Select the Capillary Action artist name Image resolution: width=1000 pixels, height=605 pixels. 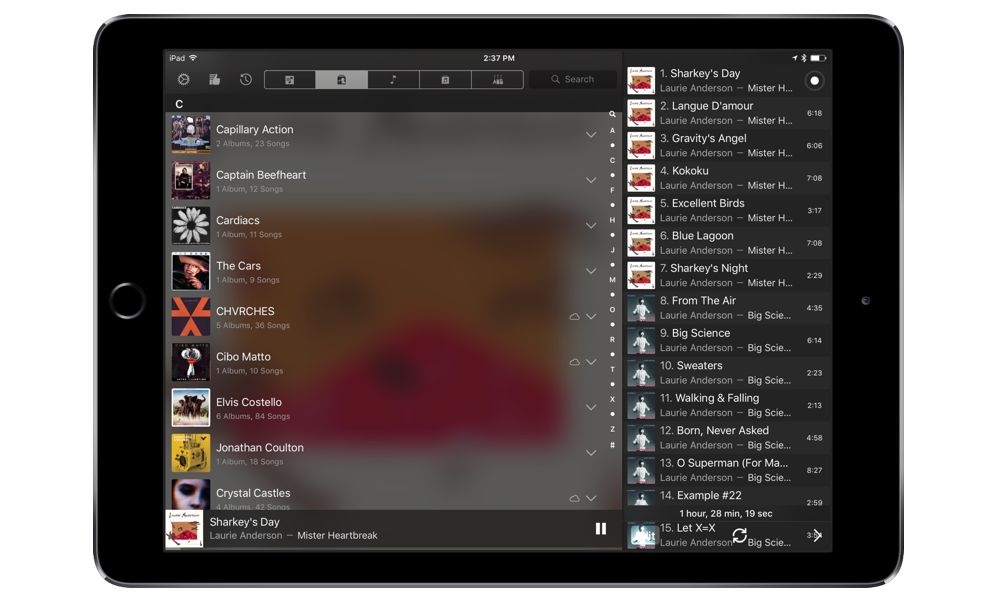point(254,129)
